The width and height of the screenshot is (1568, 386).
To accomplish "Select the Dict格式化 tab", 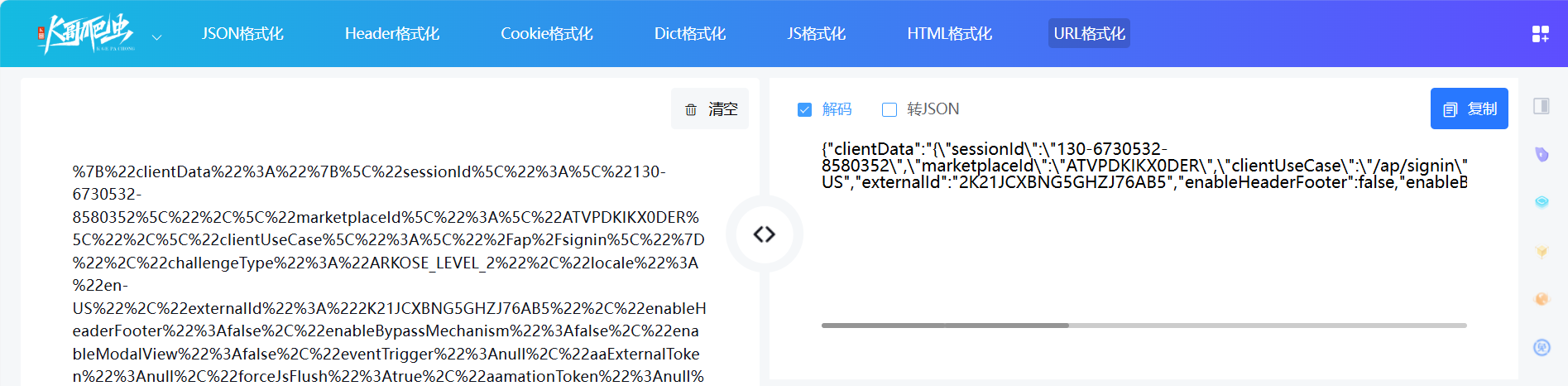I will pos(689,34).
